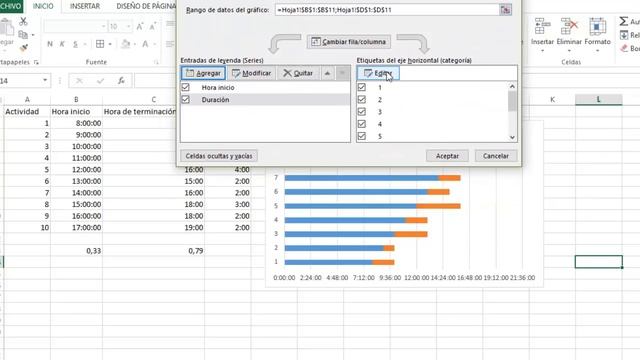The height and width of the screenshot is (360, 640).
Task: Click Increase font size icon
Action: point(140,27)
